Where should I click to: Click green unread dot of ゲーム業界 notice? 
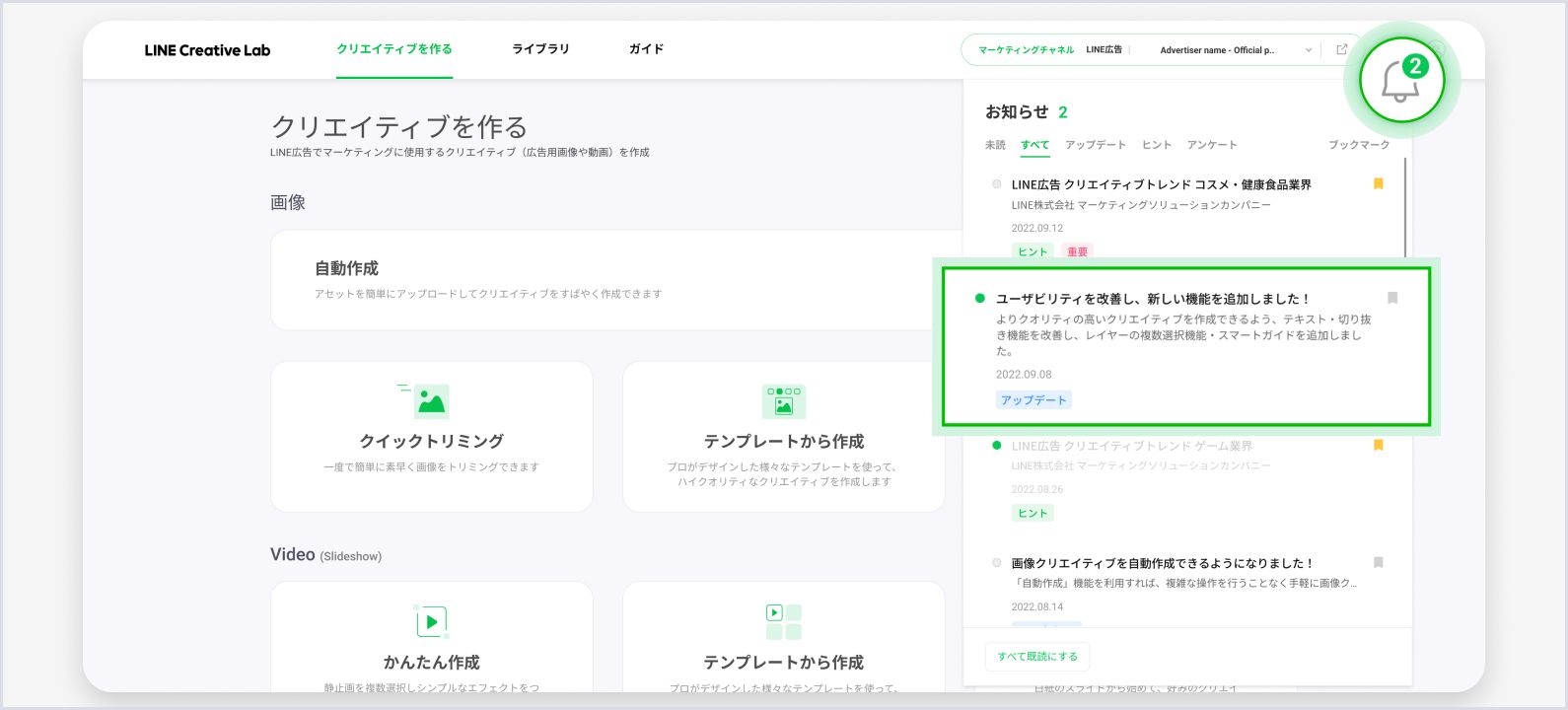point(996,446)
